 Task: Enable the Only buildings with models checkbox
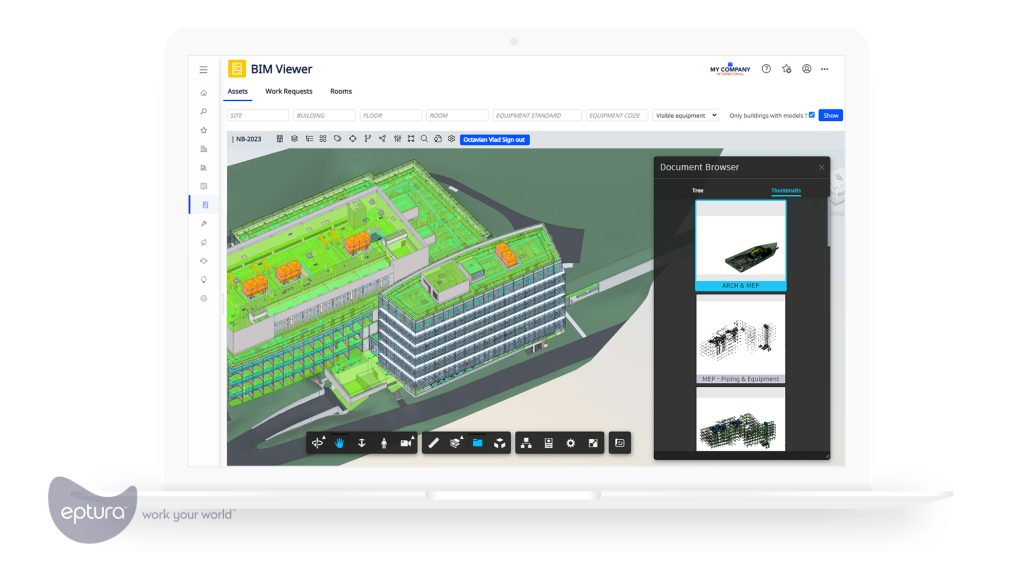(811, 114)
